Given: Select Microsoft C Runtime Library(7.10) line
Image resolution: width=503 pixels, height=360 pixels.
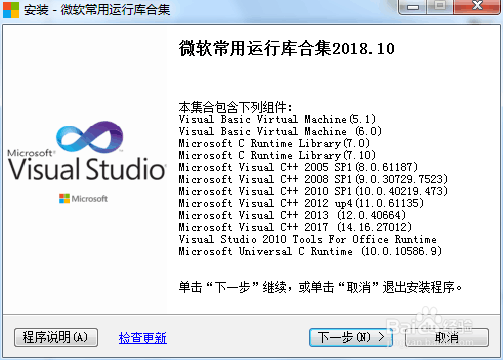Looking at the screenshot, I should pyautogui.click(x=277, y=155).
